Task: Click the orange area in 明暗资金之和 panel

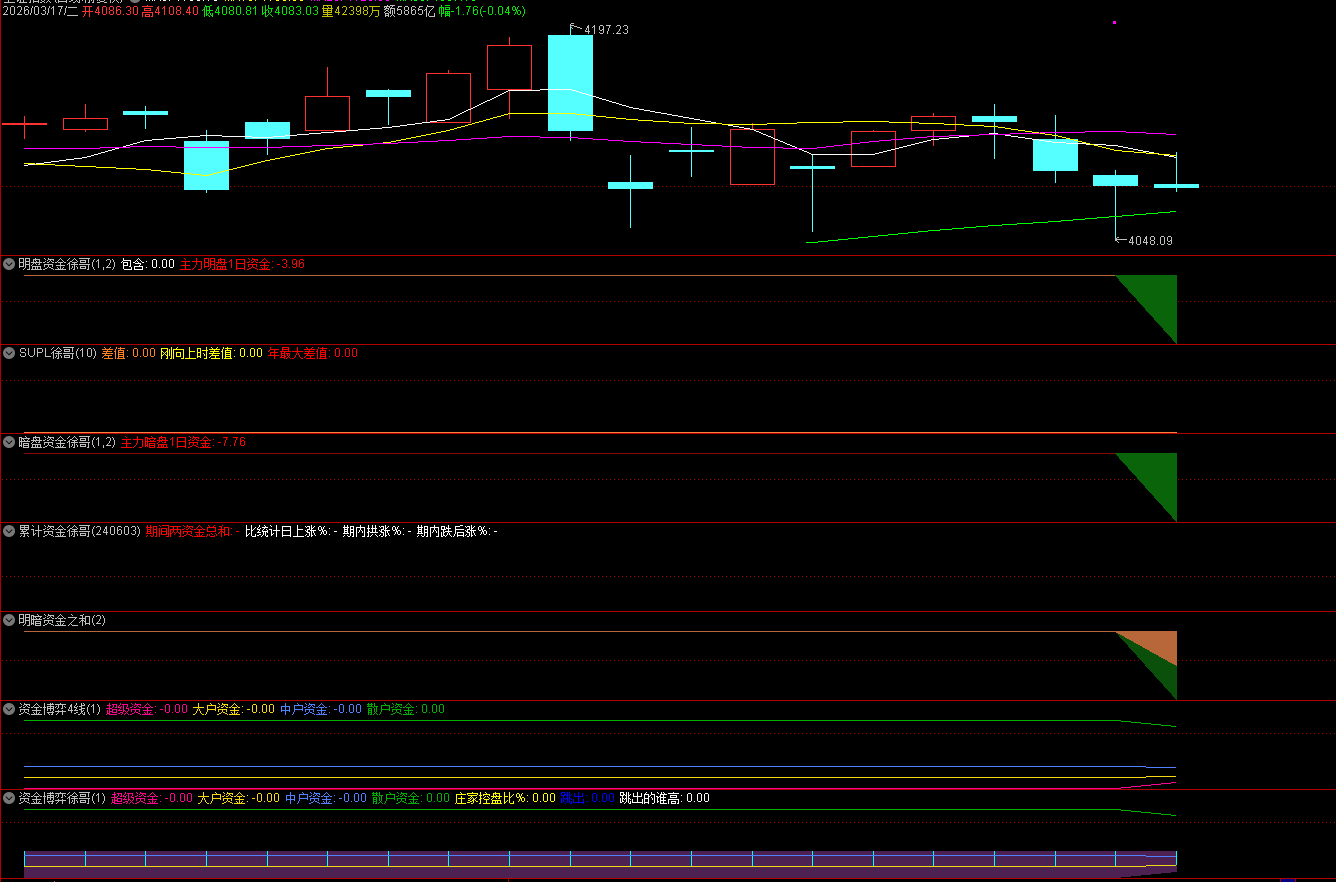Action: pyautogui.click(x=1160, y=645)
